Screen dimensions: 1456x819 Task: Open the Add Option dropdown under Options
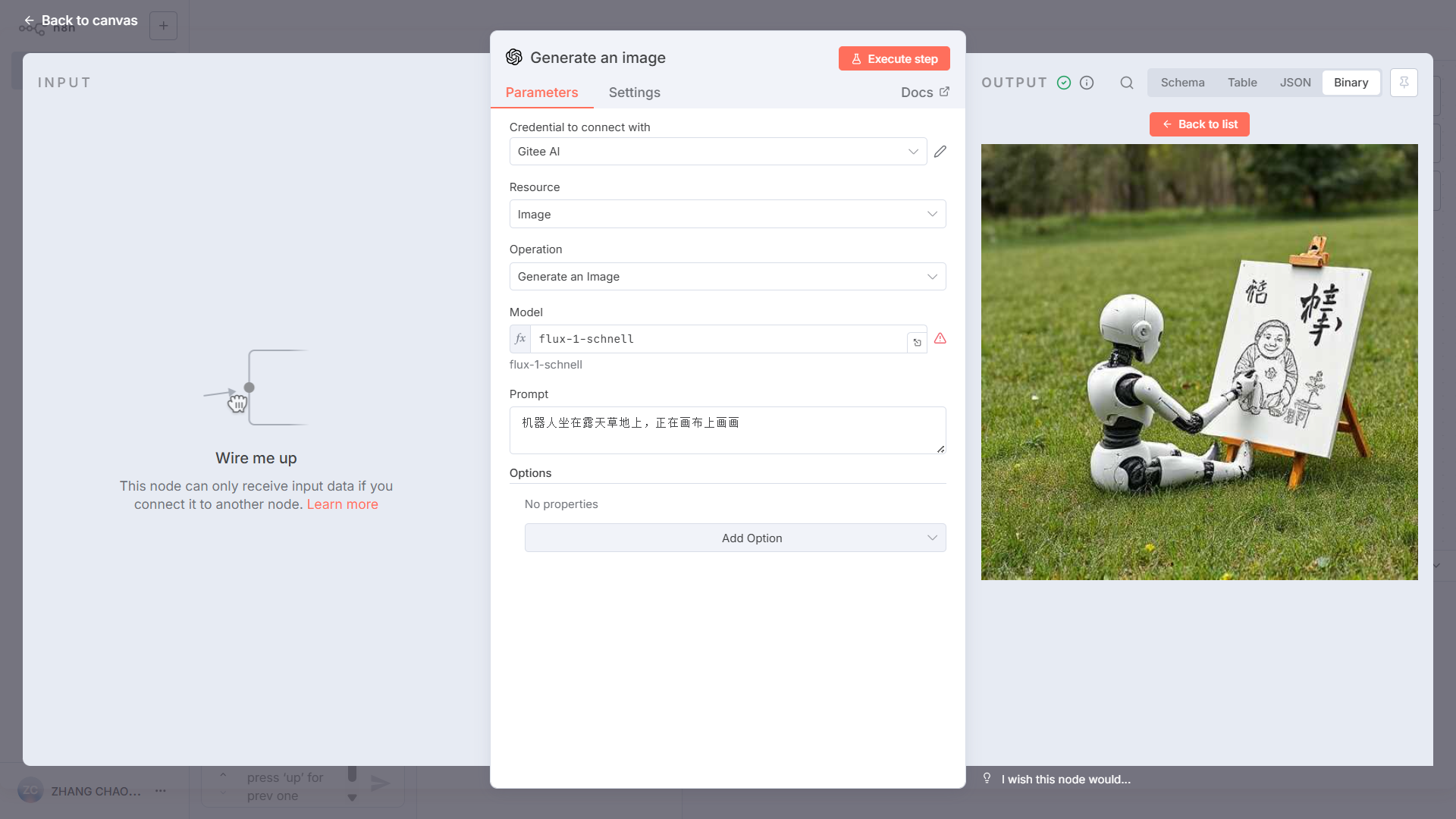735,538
